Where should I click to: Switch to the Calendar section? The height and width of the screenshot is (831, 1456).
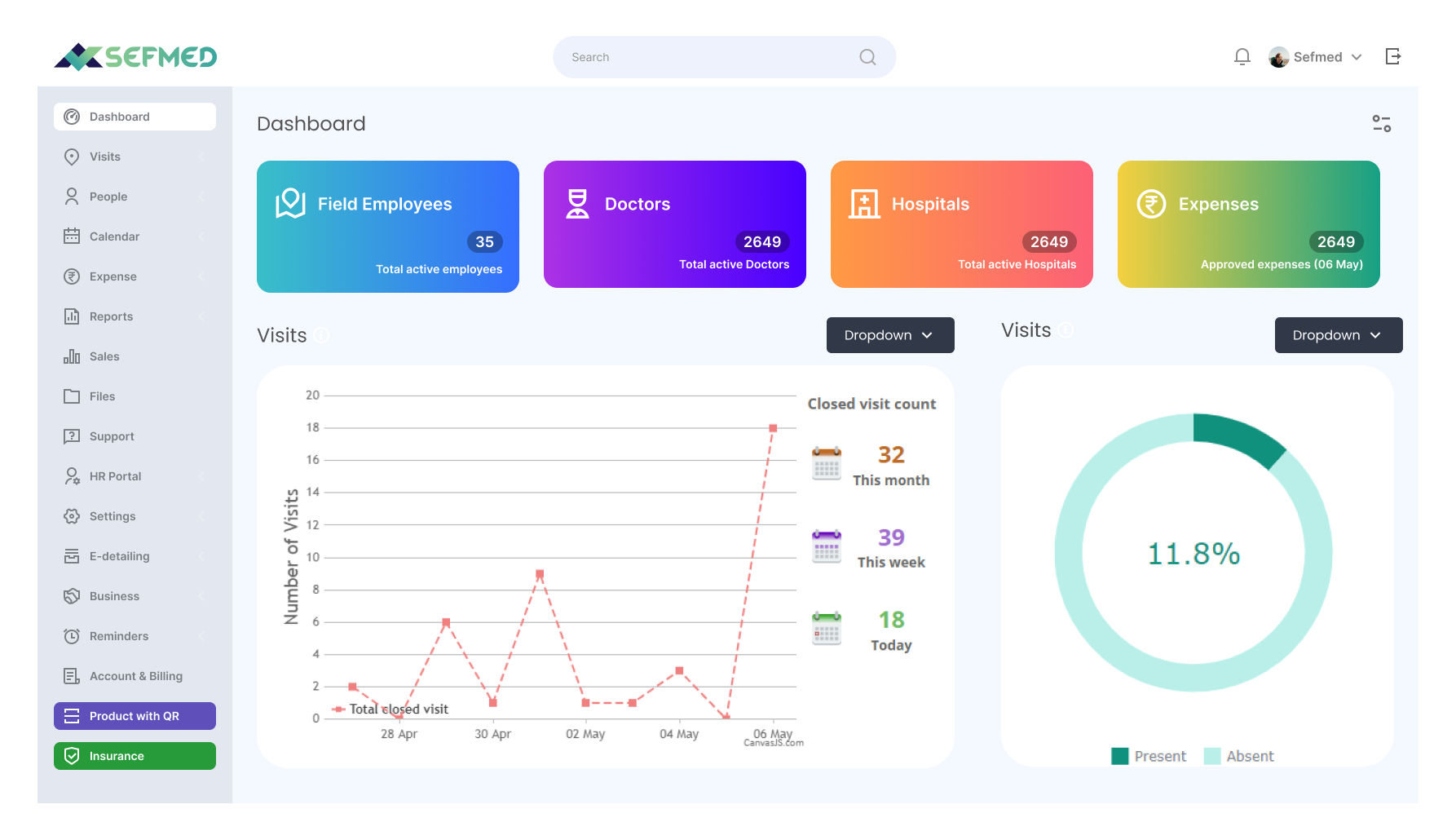tap(113, 236)
